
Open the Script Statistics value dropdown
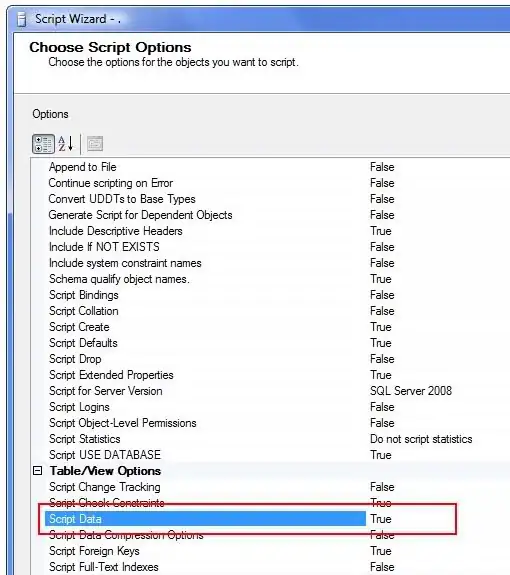(421, 439)
